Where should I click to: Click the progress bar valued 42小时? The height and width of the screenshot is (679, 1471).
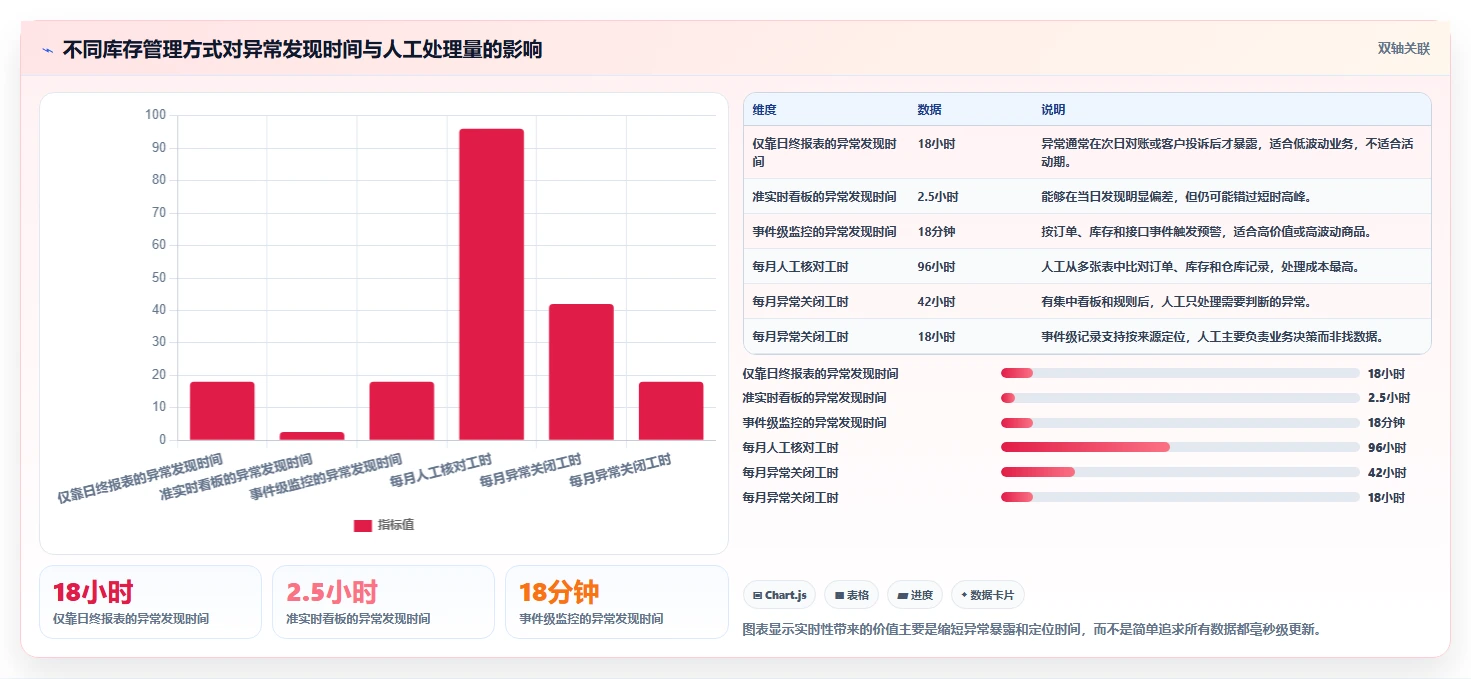coord(1180,472)
